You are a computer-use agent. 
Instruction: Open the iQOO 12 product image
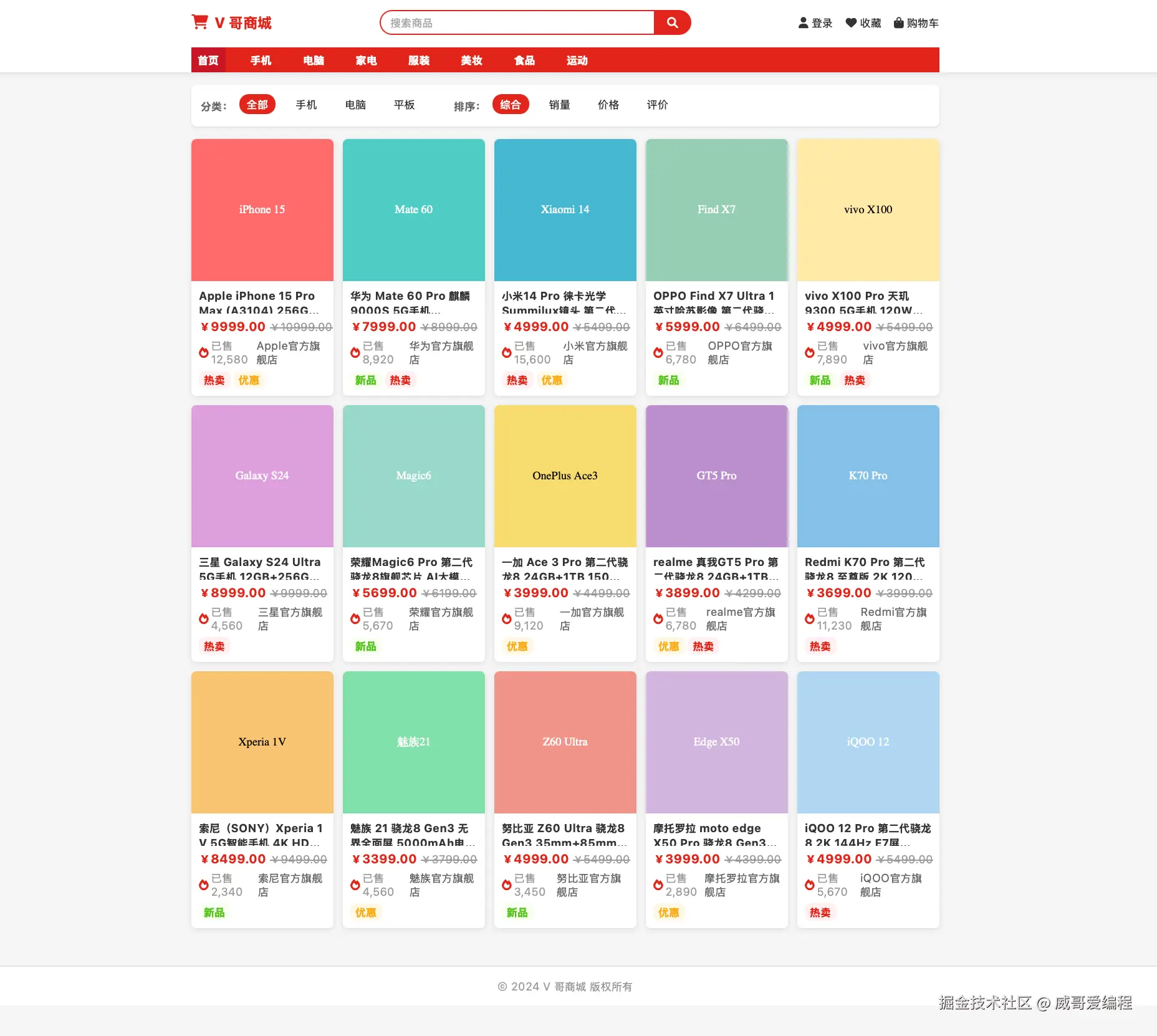868,742
